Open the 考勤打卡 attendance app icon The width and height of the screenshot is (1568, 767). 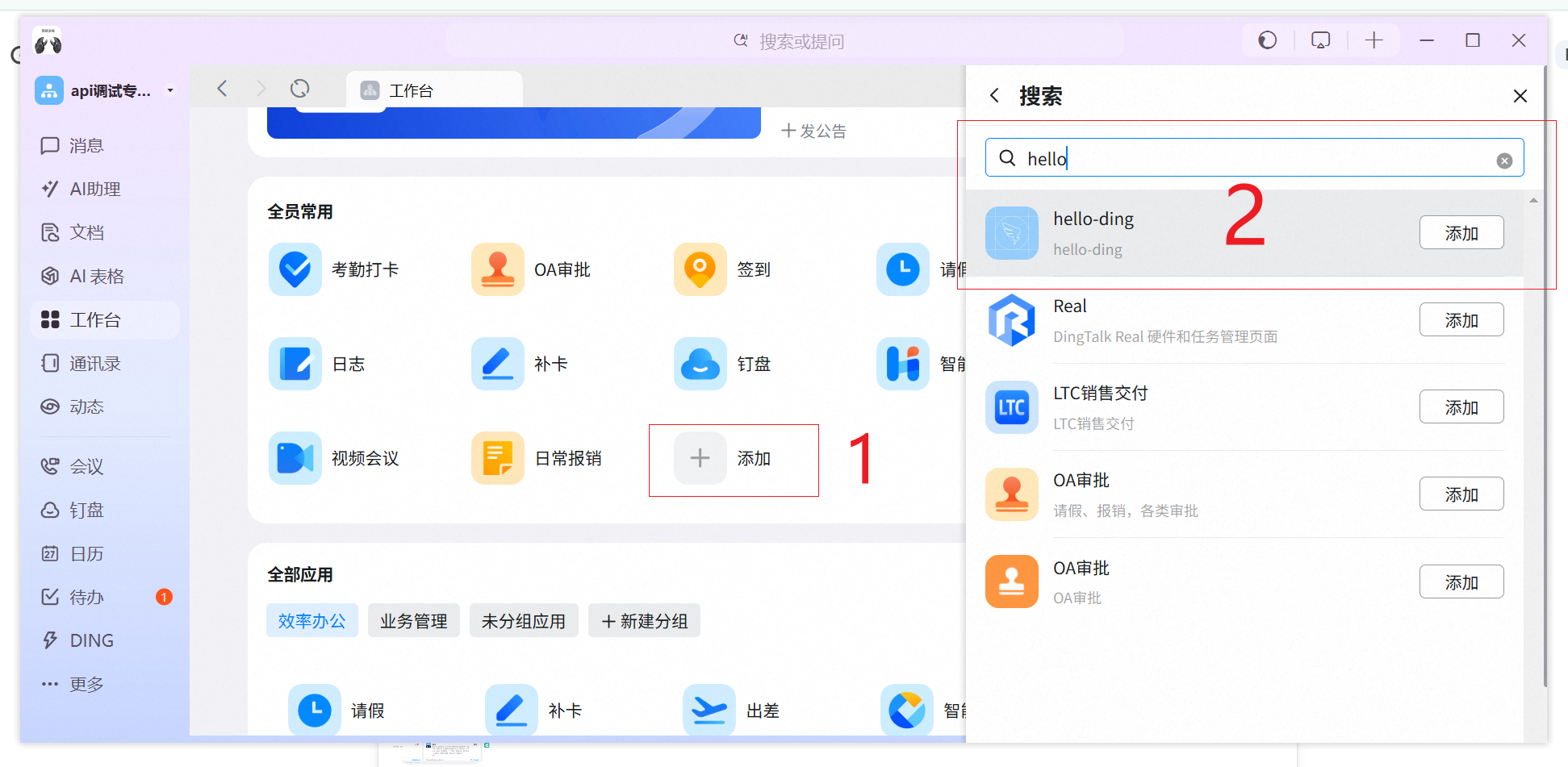(x=295, y=269)
